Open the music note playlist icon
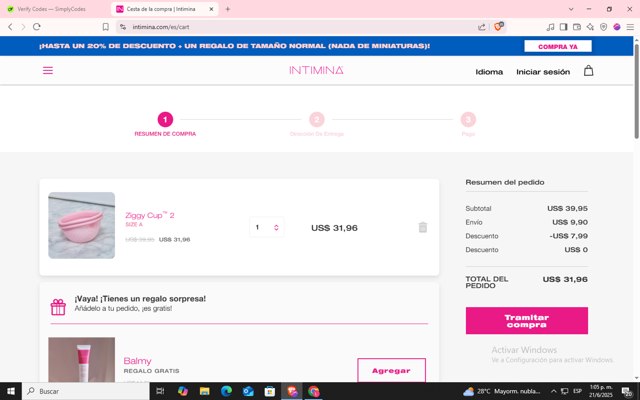The image size is (640, 400). pos(550,27)
